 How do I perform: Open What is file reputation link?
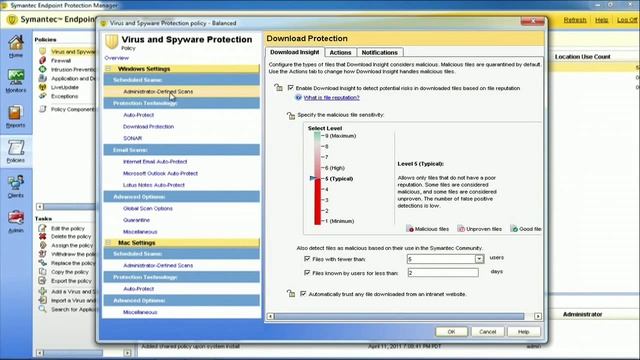[x=331, y=98]
